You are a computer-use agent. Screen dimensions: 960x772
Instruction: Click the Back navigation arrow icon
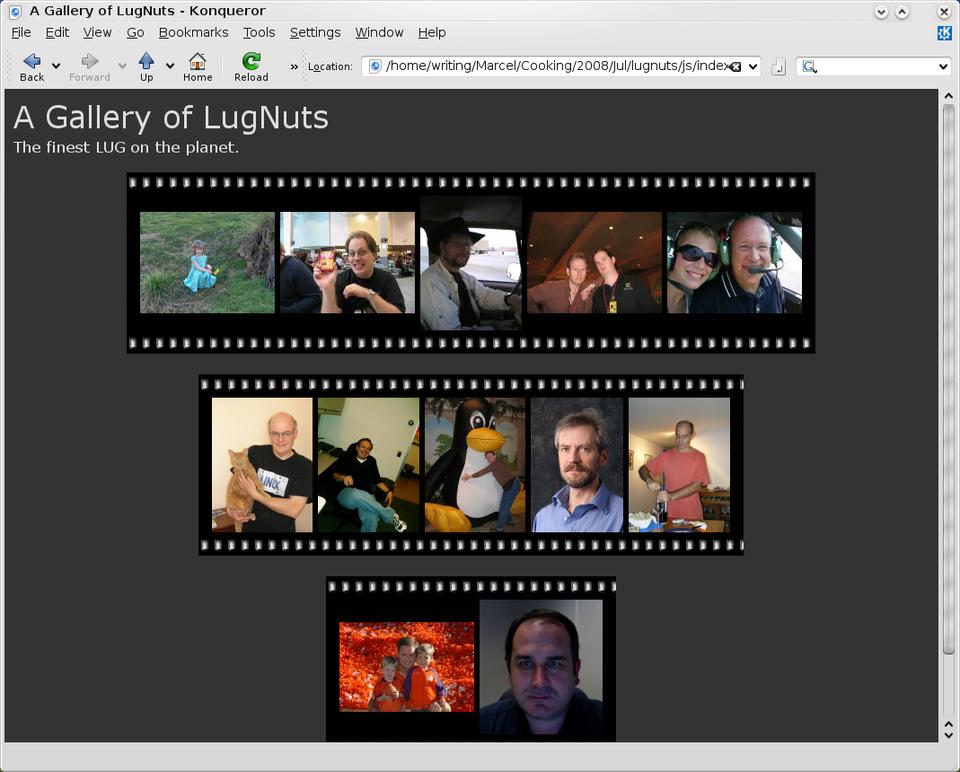pos(31,61)
